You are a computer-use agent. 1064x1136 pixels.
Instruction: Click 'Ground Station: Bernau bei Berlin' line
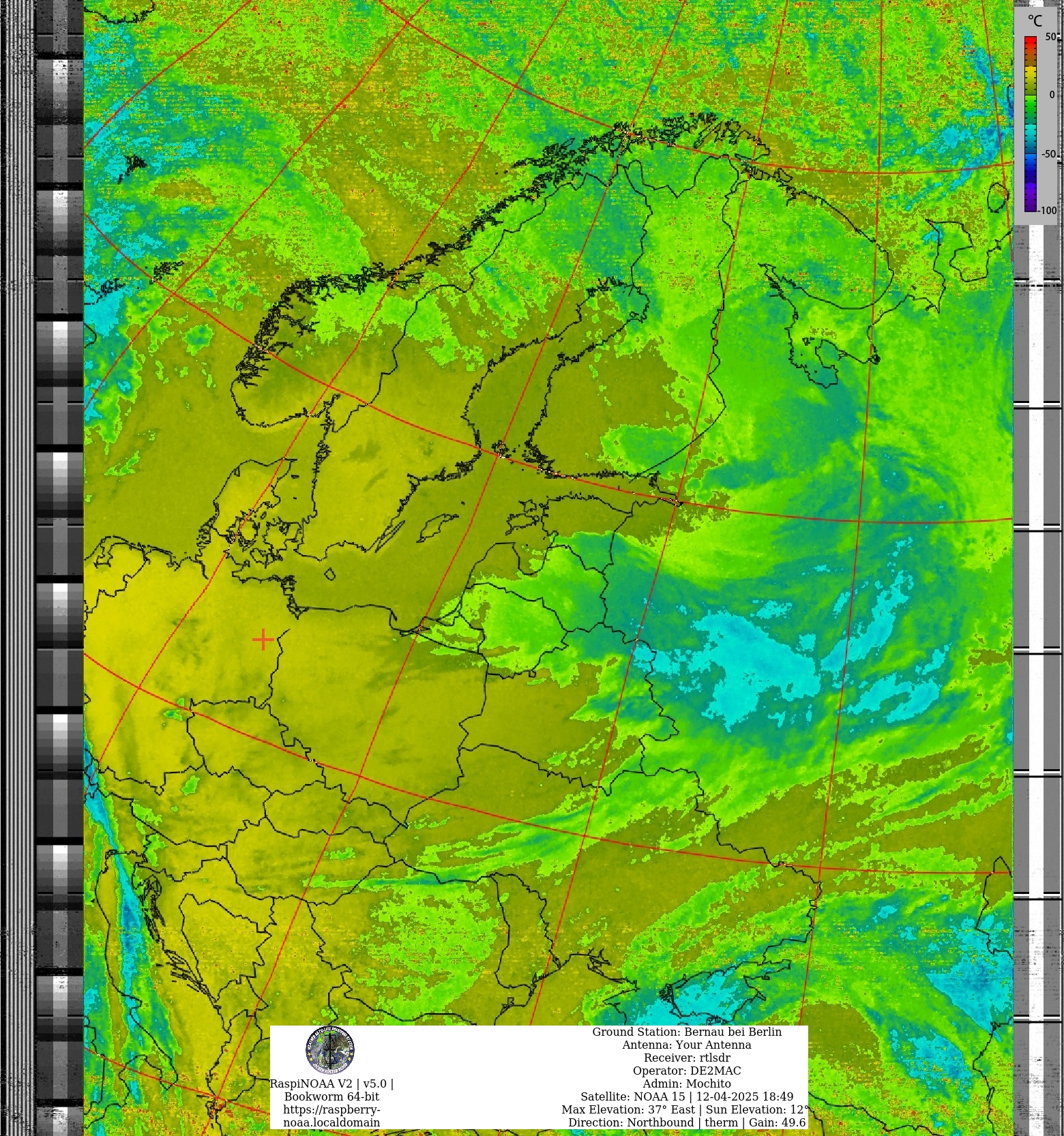point(687,1032)
